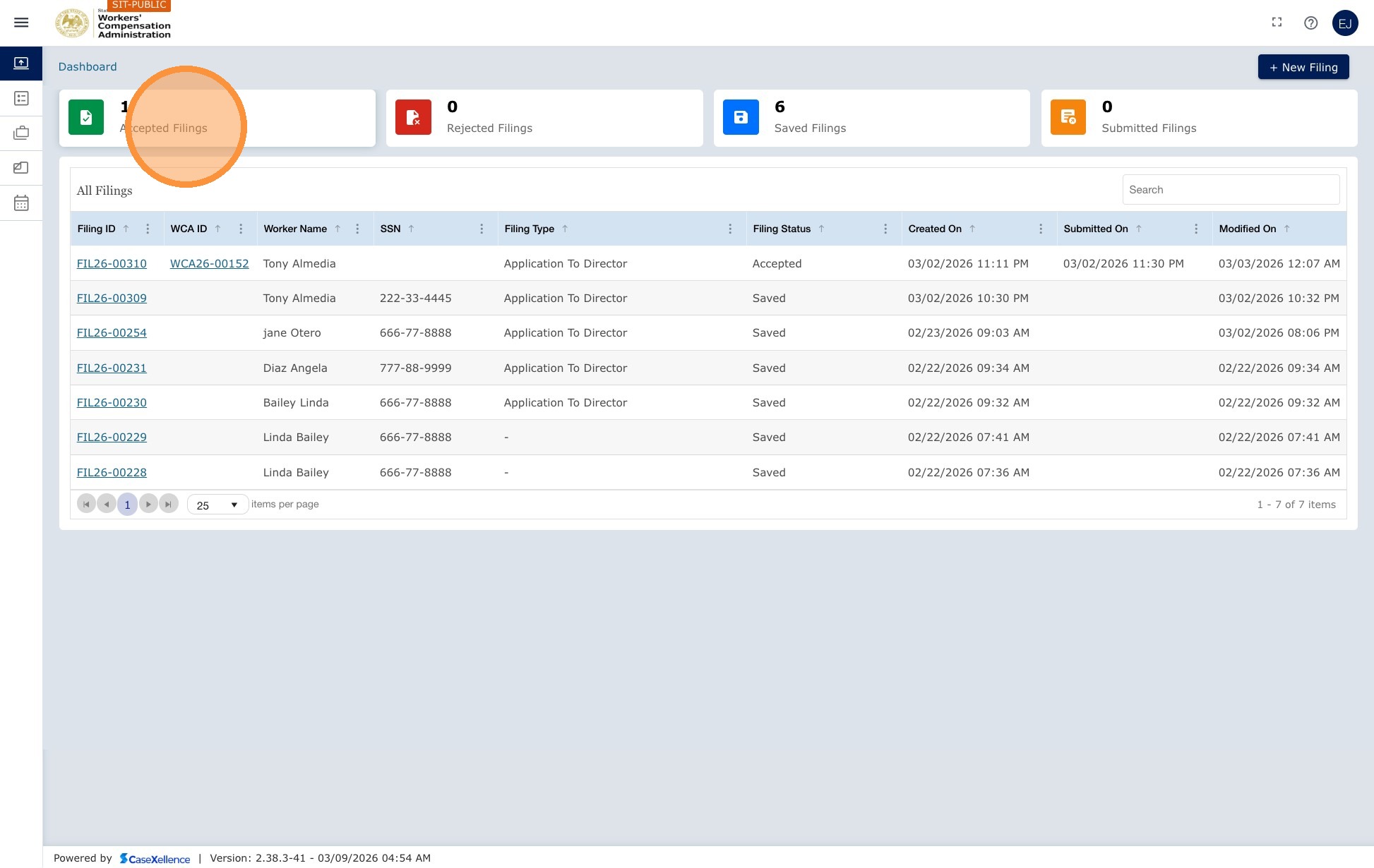This screenshot has width=1374, height=868.
Task: Click the CaseXellence logo in footer
Action: pyautogui.click(x=155, y=859)
